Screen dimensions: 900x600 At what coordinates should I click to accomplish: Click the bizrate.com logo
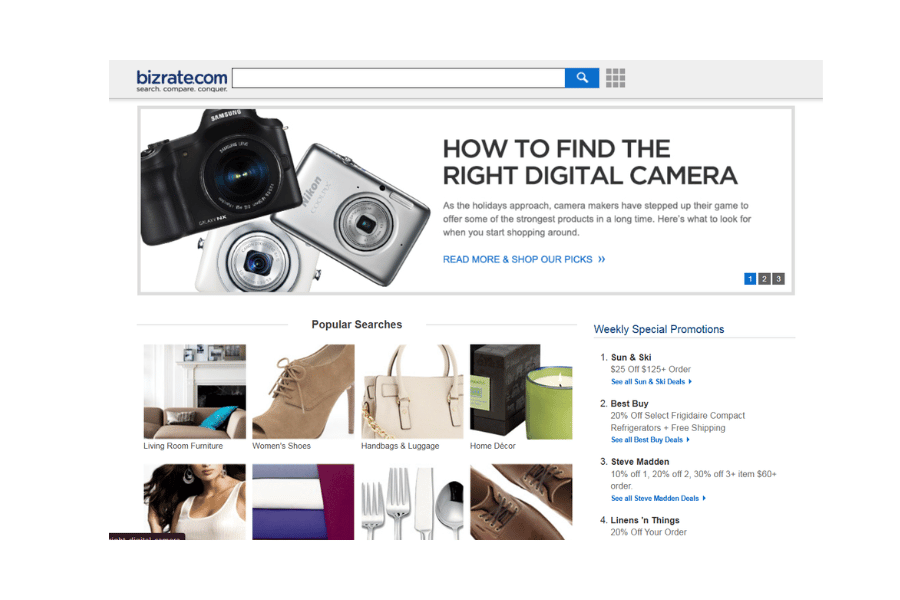click(181, 80)
